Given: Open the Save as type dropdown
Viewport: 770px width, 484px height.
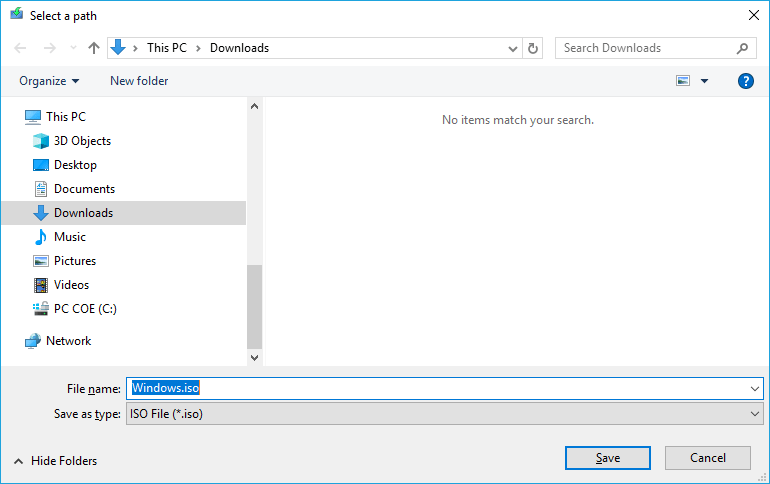Looking at the screenshot, I should pos(755,414).
